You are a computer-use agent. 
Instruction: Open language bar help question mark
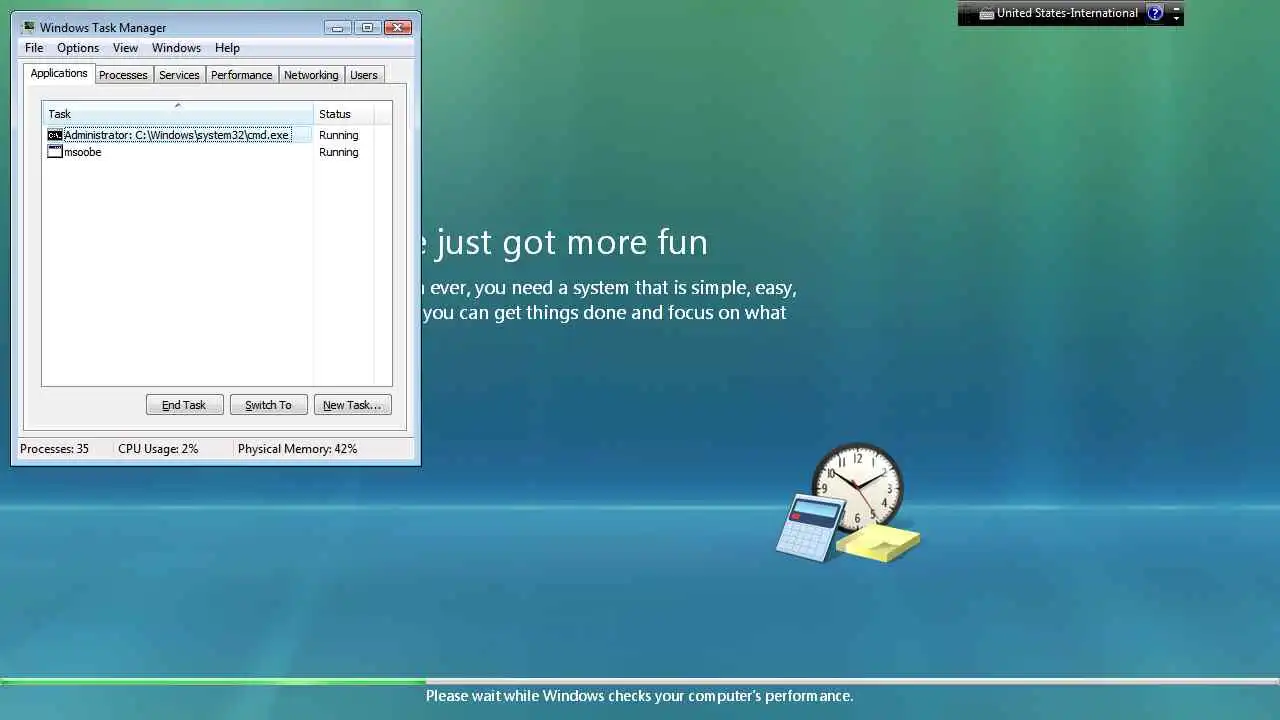point(1156,13)
